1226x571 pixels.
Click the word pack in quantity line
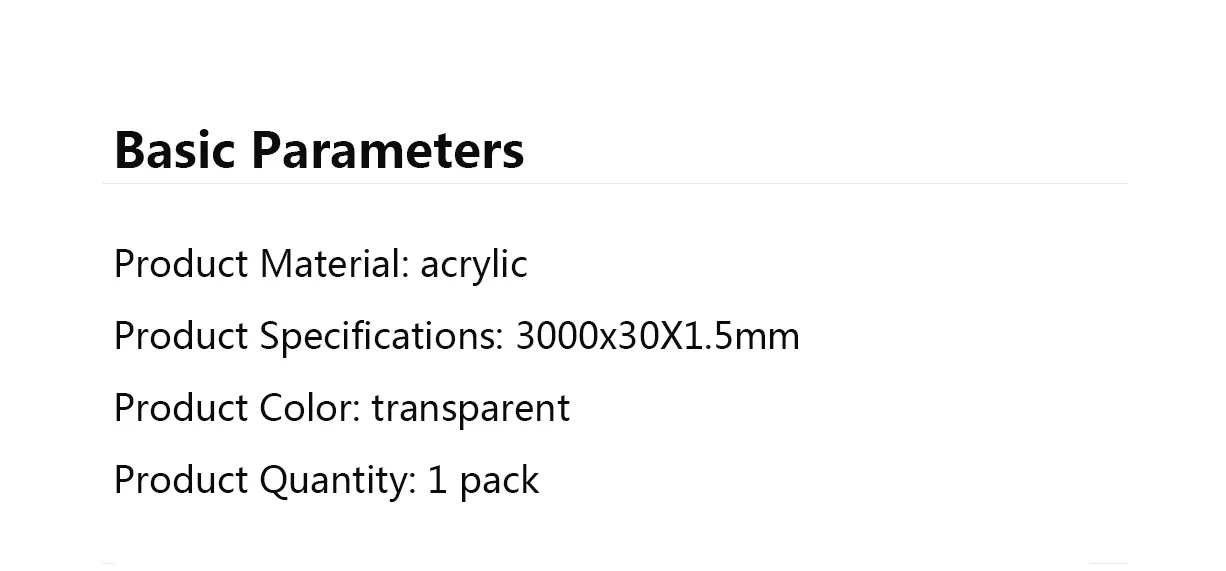499,481
